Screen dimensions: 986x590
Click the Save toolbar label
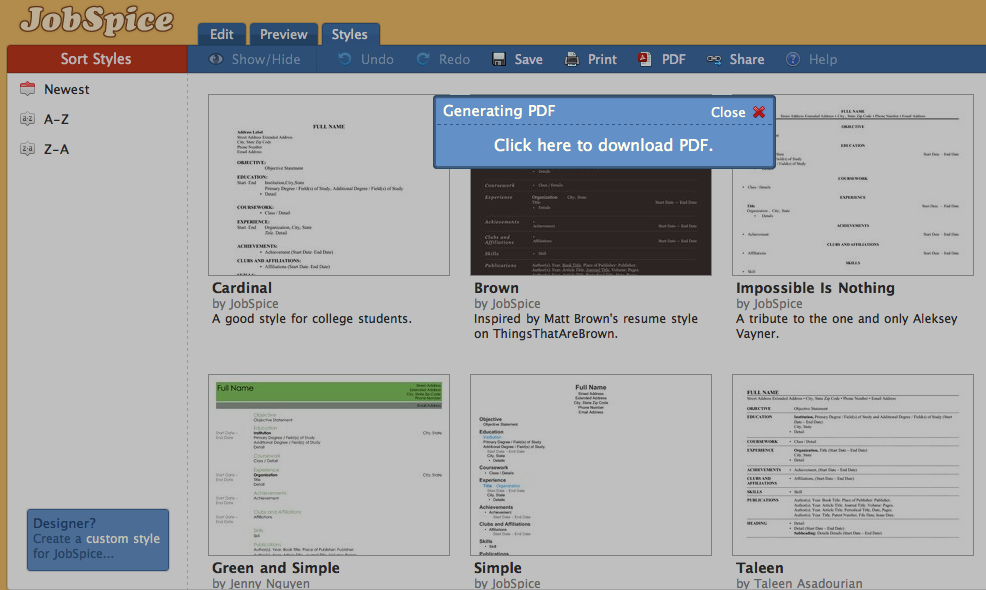(x=529, y=59)
